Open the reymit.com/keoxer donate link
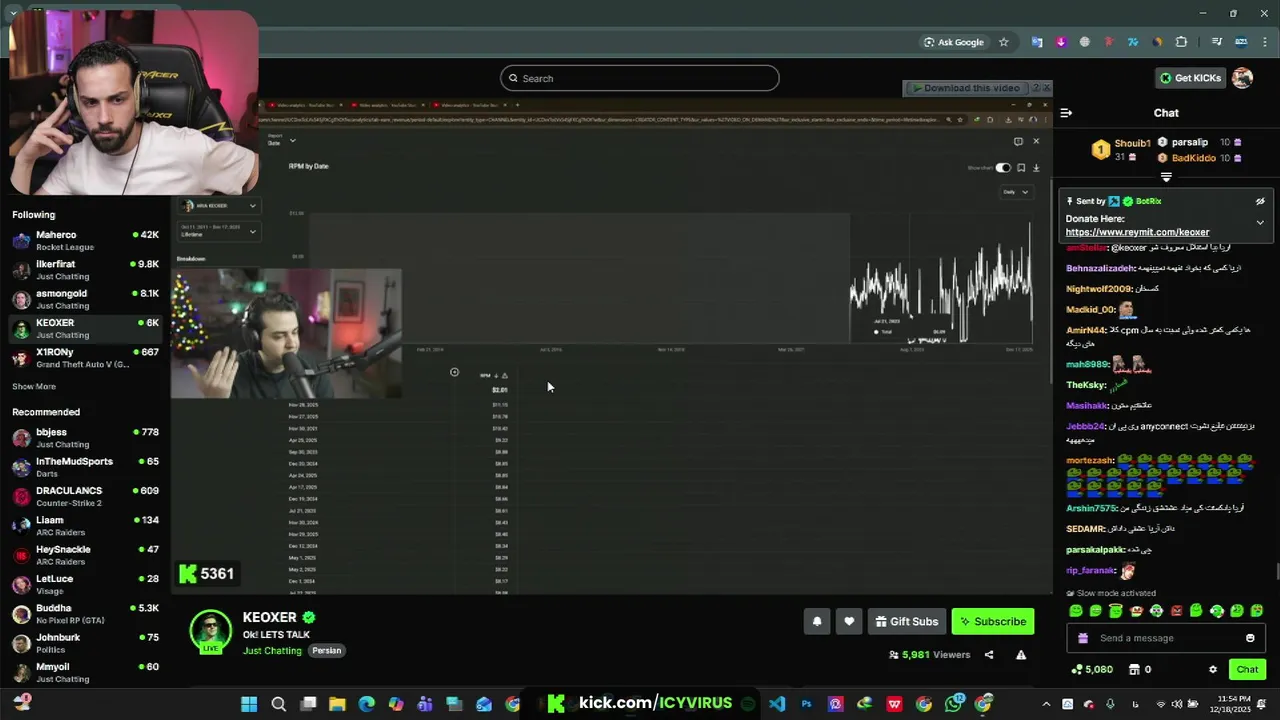 (1137, 232)
